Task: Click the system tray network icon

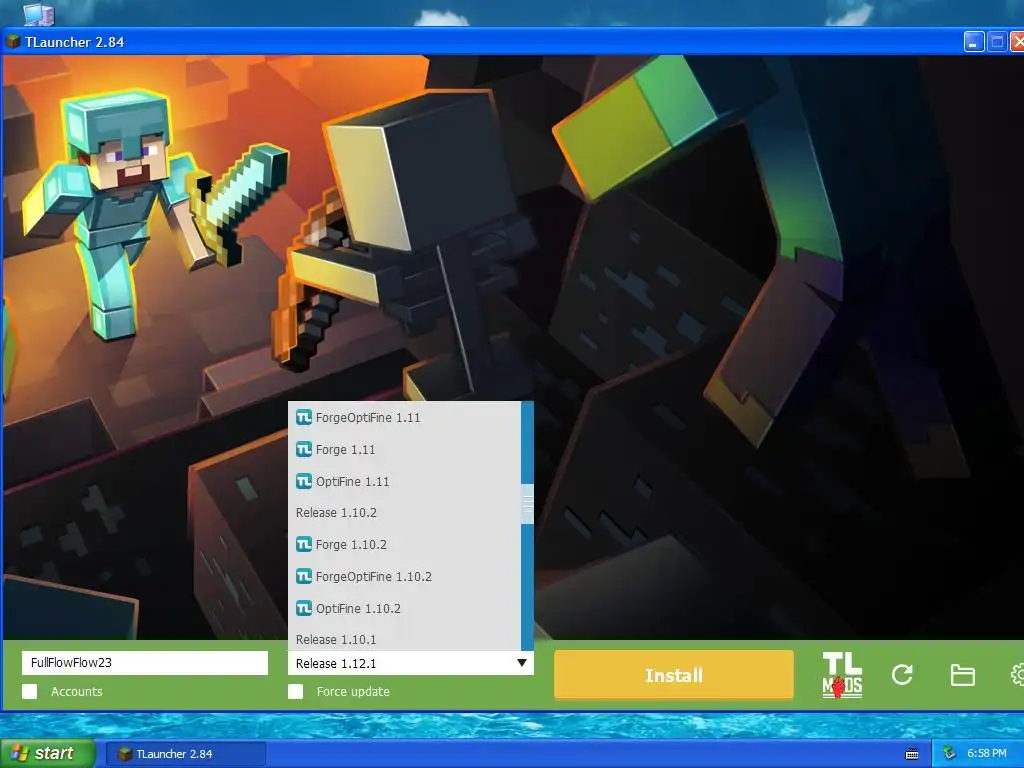Action: coord(950,754)
